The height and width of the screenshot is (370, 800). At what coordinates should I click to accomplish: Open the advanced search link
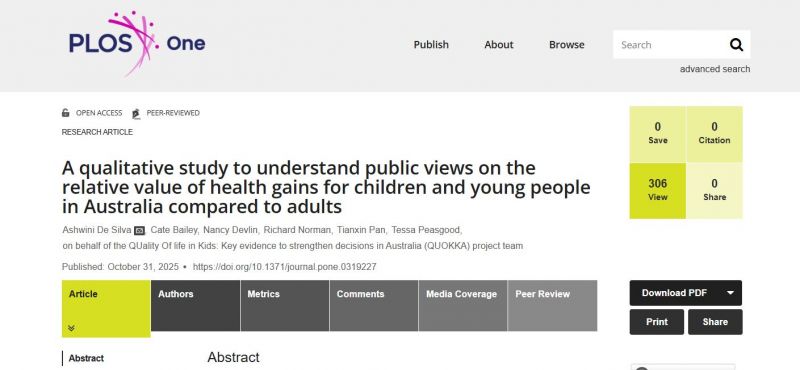click(x=715, y=69)
